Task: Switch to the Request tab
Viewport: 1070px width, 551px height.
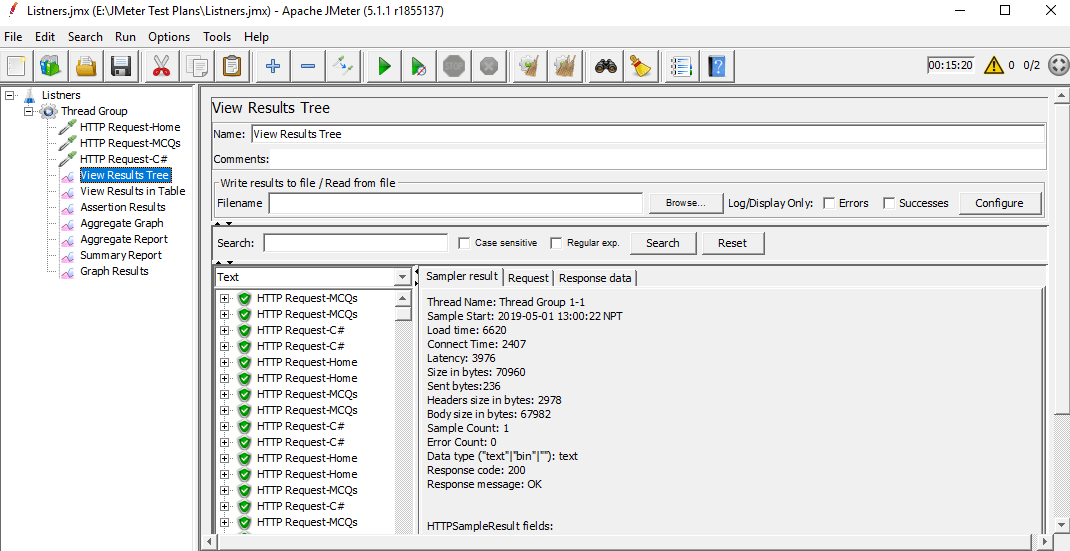Action: coord(528,278)
